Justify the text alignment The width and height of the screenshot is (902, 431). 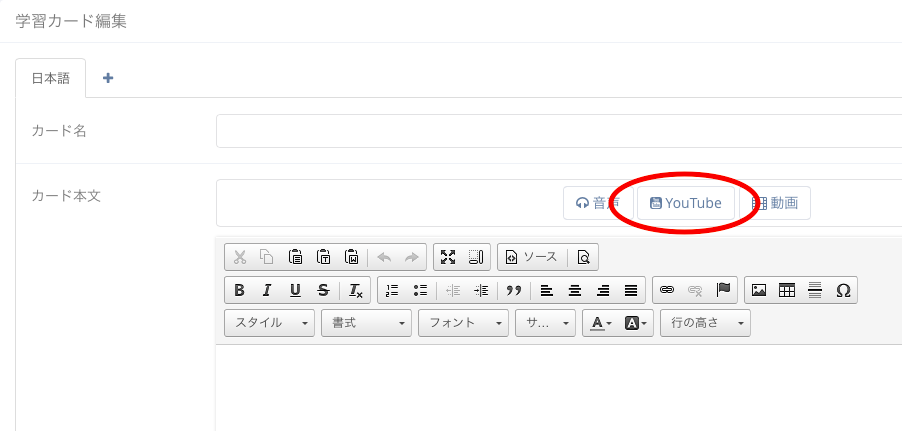(x=630, y=291)
